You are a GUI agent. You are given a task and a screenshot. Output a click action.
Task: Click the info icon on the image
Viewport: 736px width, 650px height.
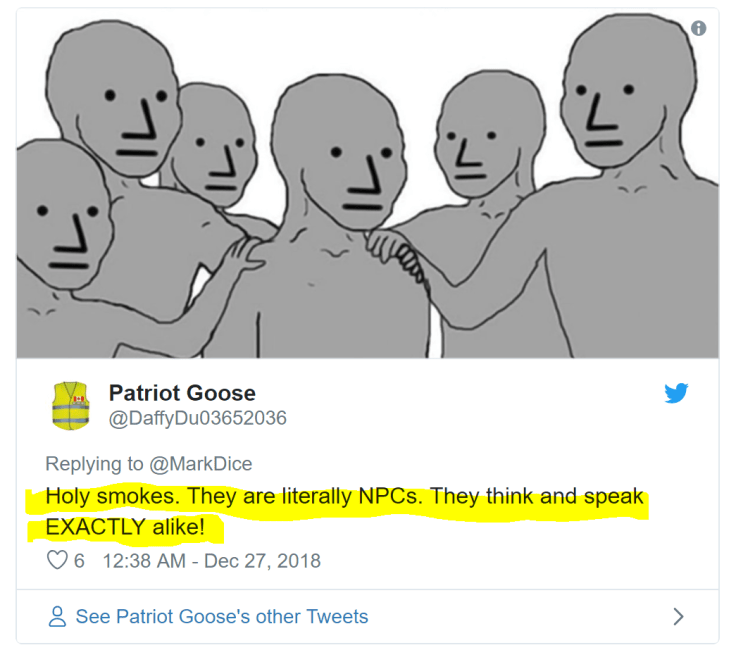tap(698, 28)
